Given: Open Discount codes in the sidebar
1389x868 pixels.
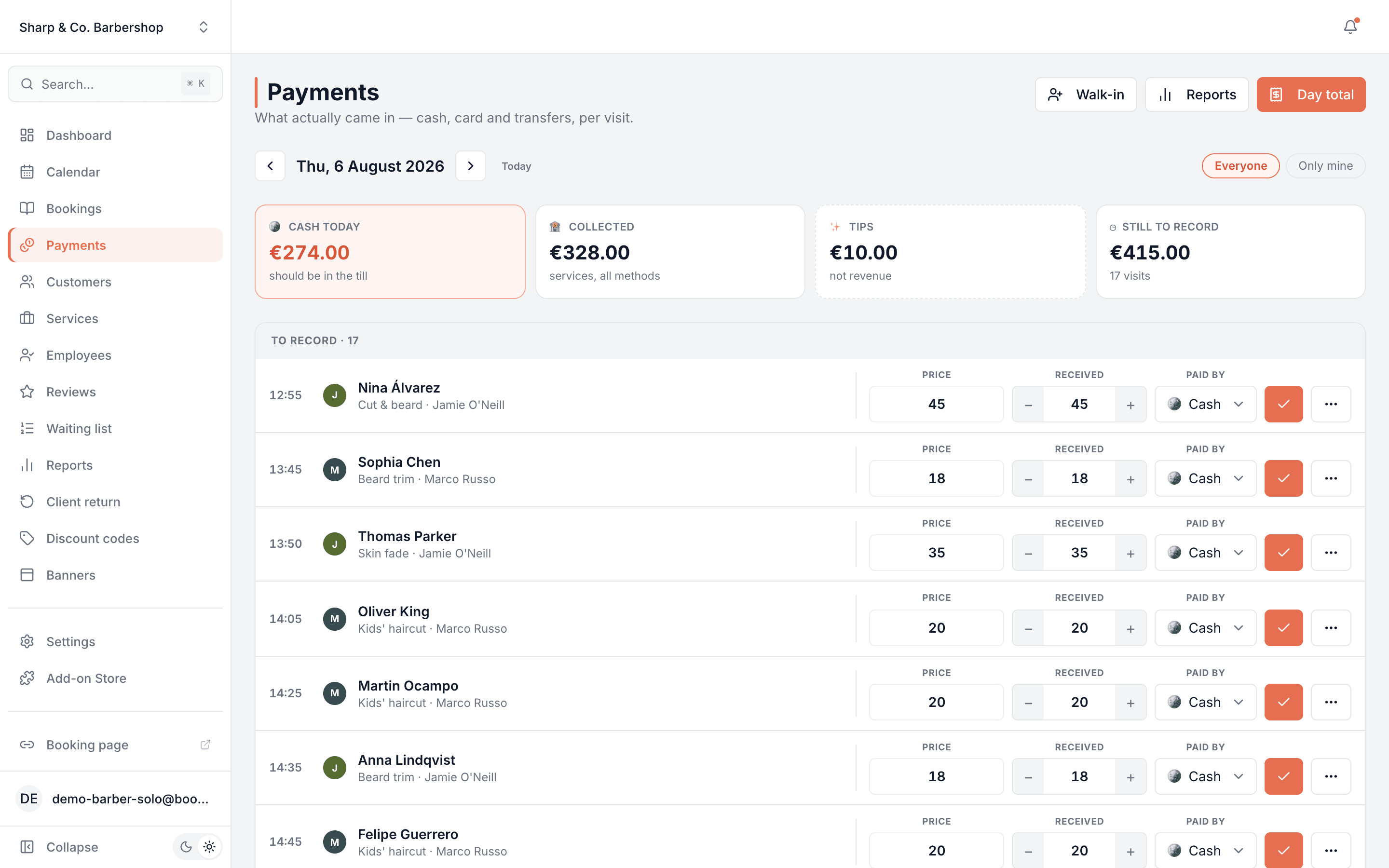Looking at the screenshot, I should click(115, 539).
